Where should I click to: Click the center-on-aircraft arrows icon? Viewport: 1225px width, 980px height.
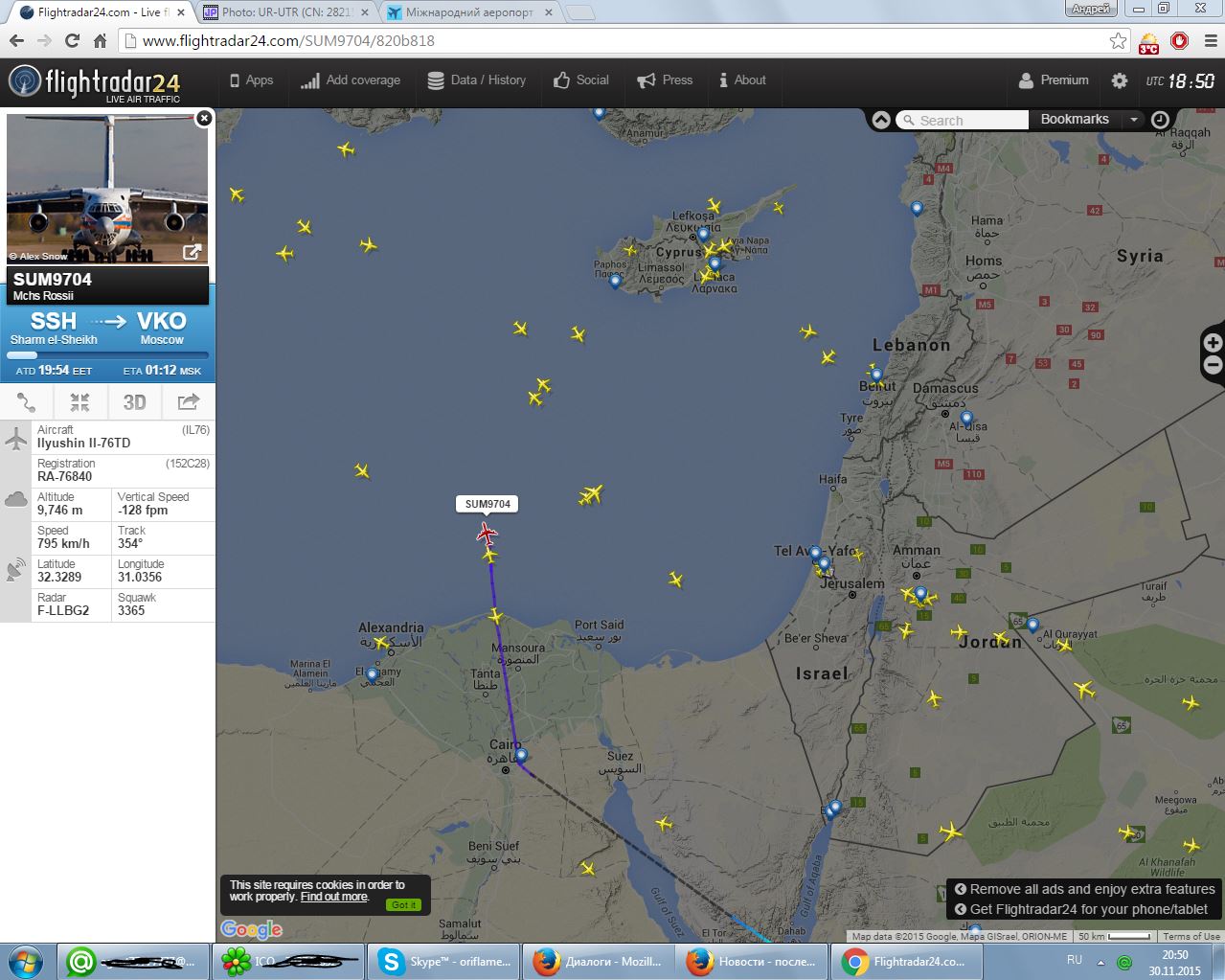(79, 402)
